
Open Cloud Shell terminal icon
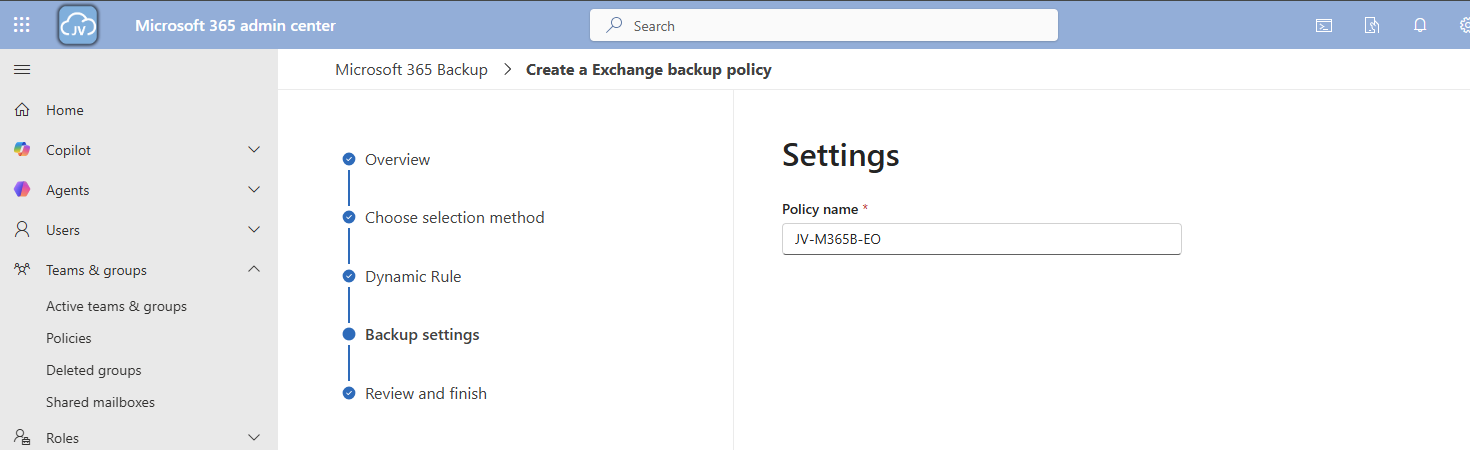[x=1323, y=26]
